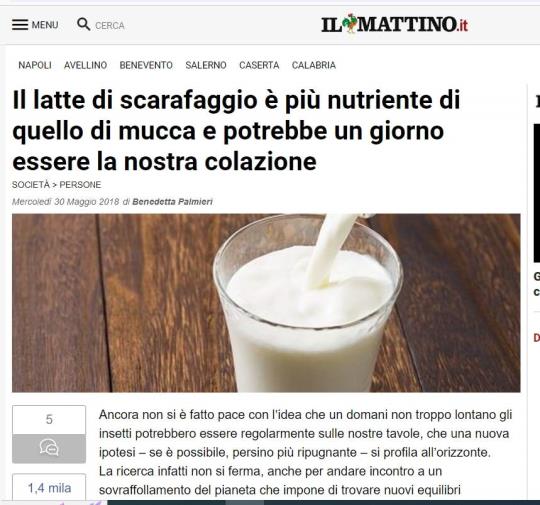540x505 pixels.
Task: Click the comments speech bubble icon
Action: tap(49, 448)
